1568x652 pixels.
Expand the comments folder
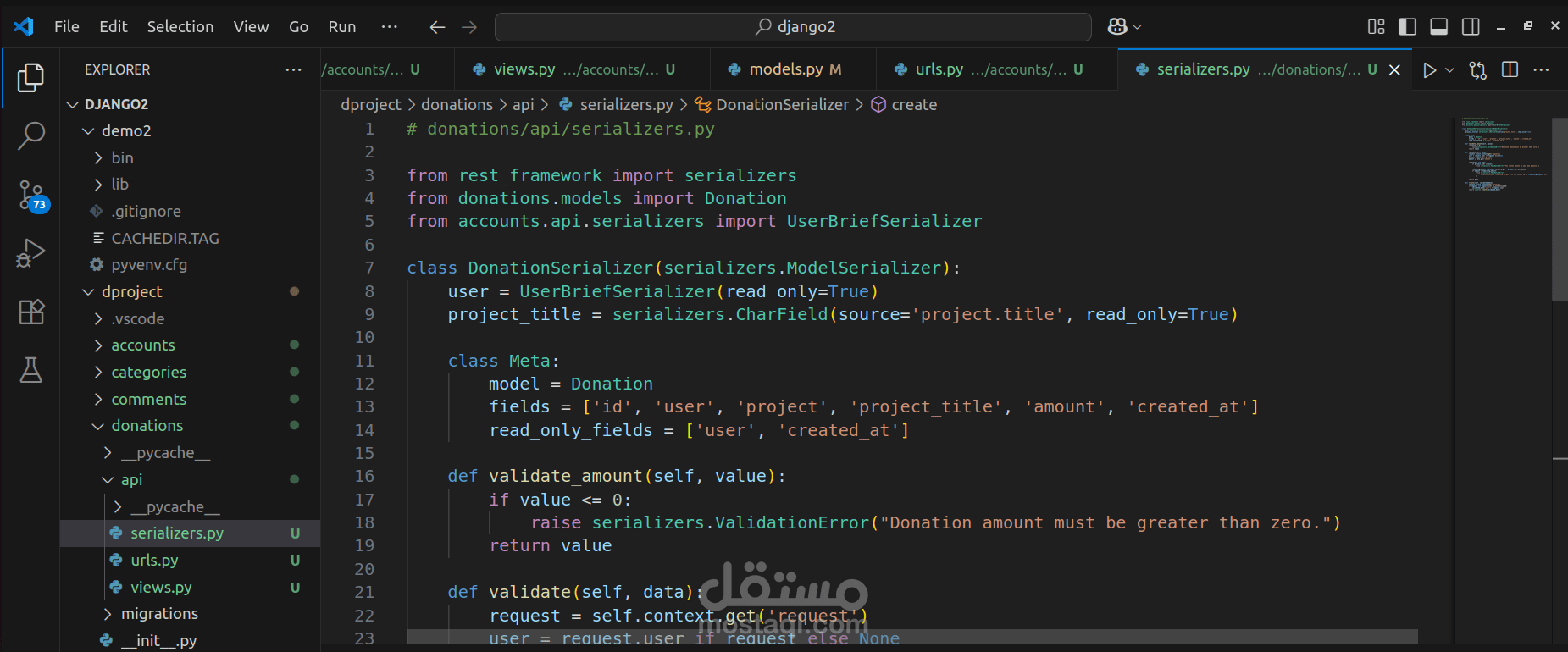[98, 400]
